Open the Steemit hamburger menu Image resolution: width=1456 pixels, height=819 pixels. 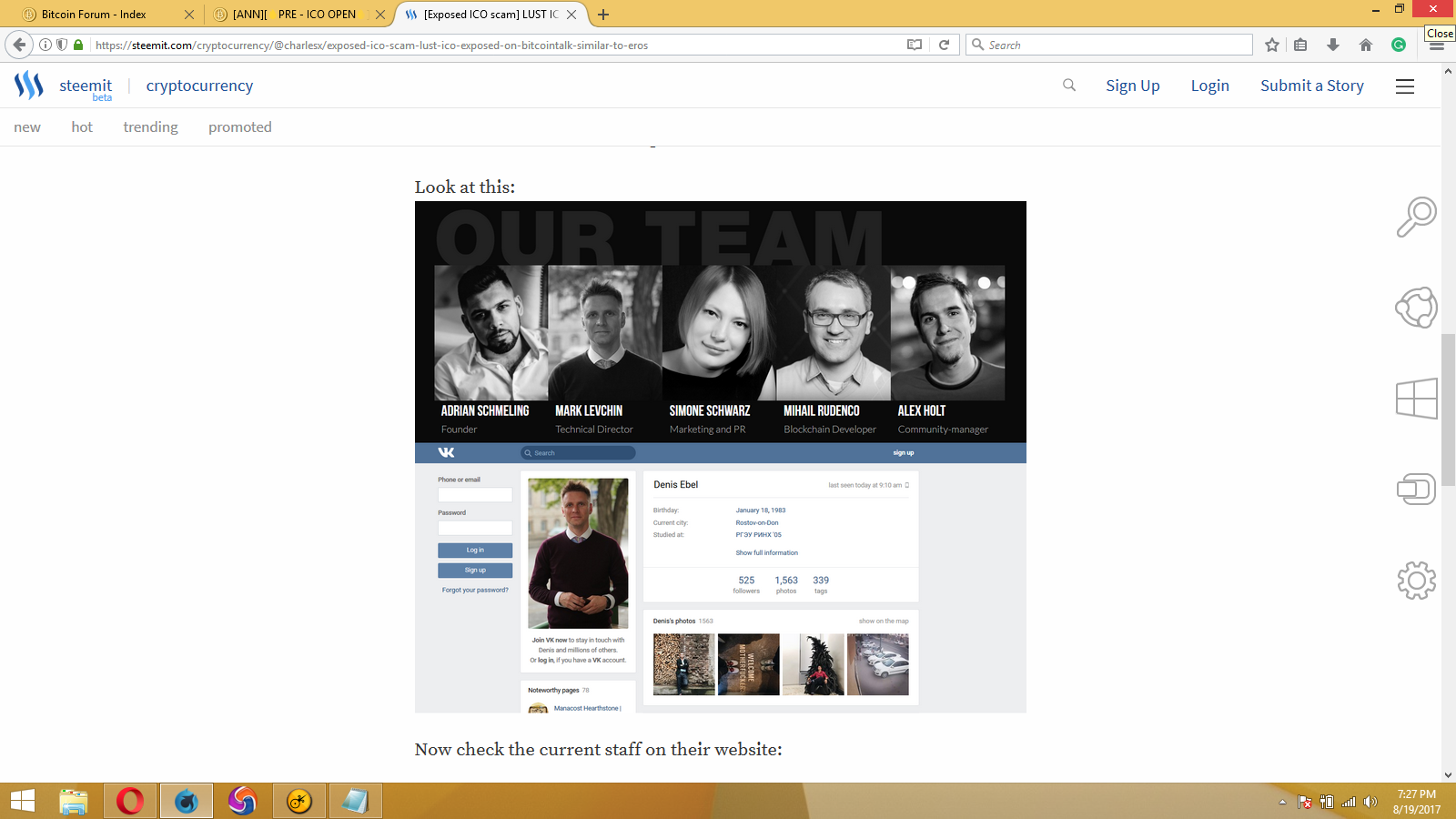[1405, 86]
